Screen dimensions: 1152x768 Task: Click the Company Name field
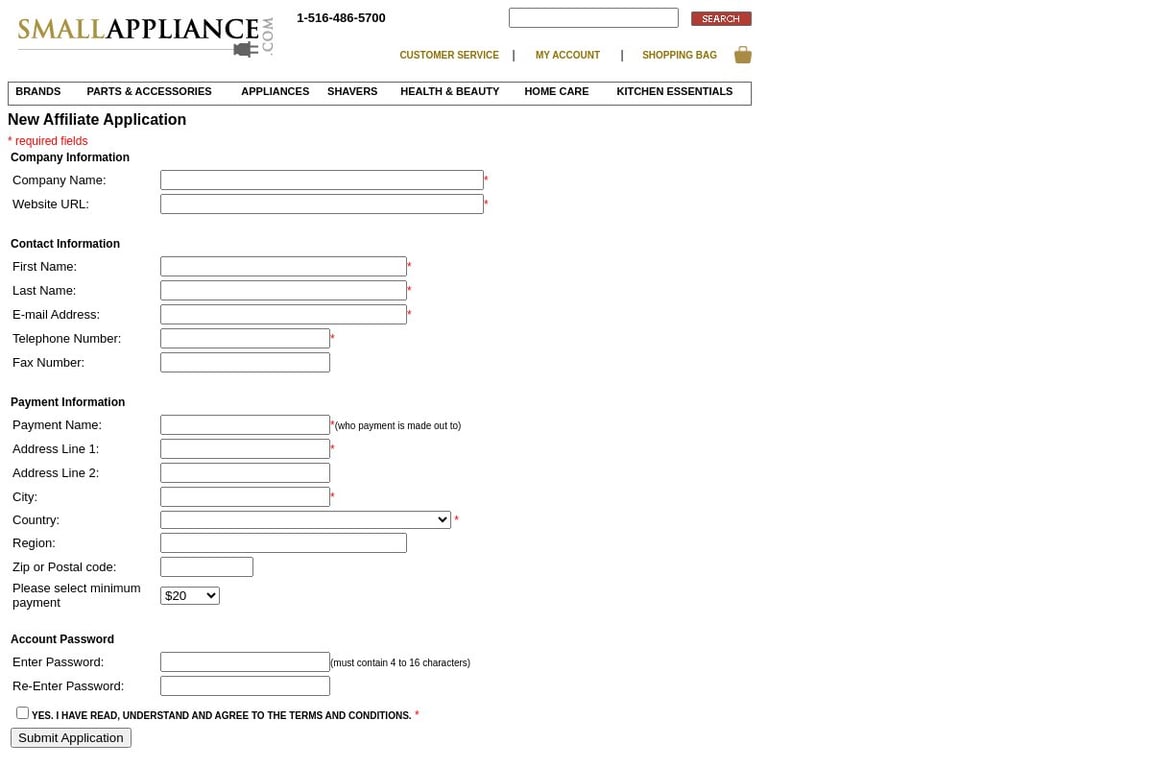coord(322,180)
